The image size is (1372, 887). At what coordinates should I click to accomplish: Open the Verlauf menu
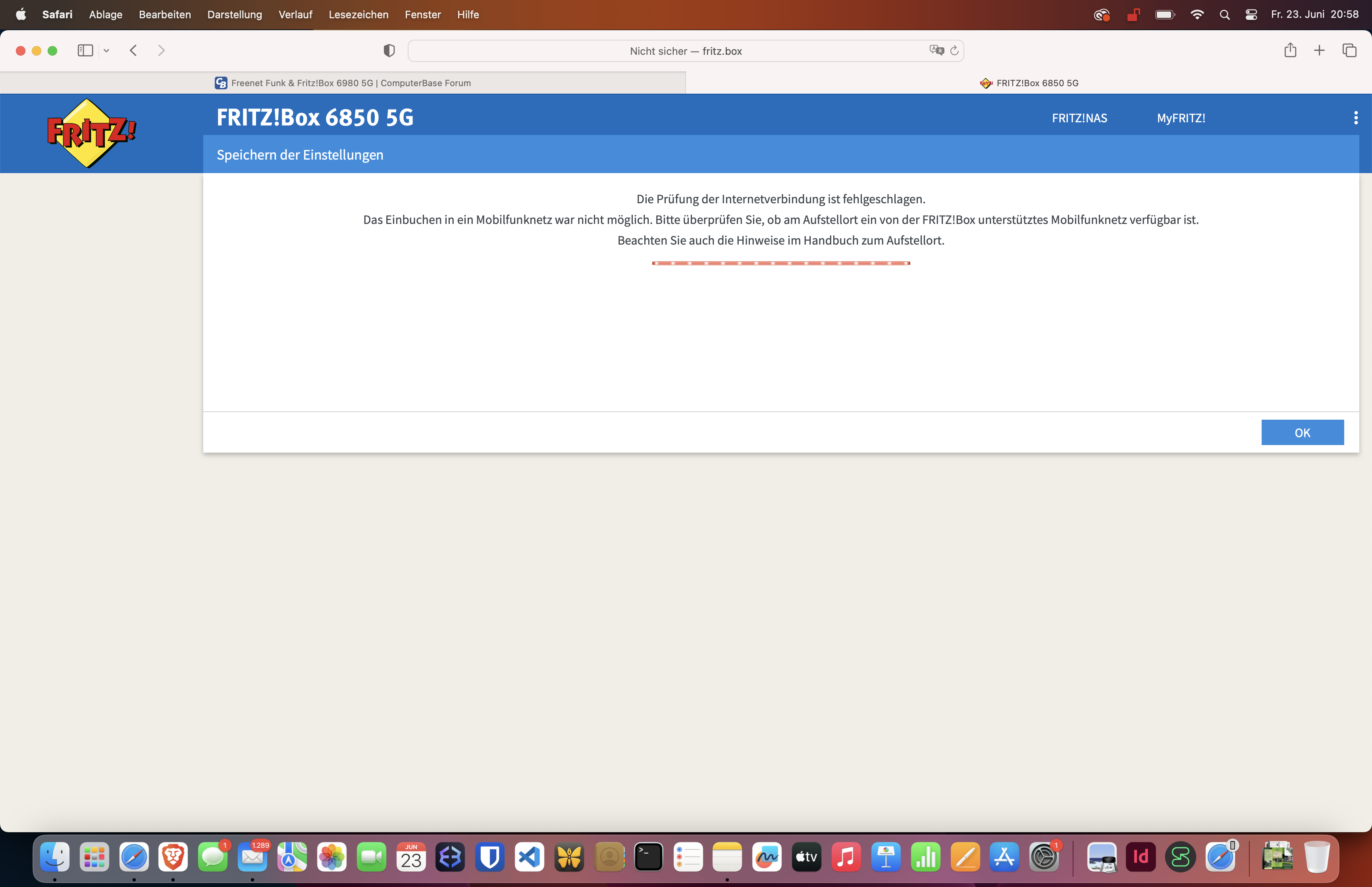(295, 14)
